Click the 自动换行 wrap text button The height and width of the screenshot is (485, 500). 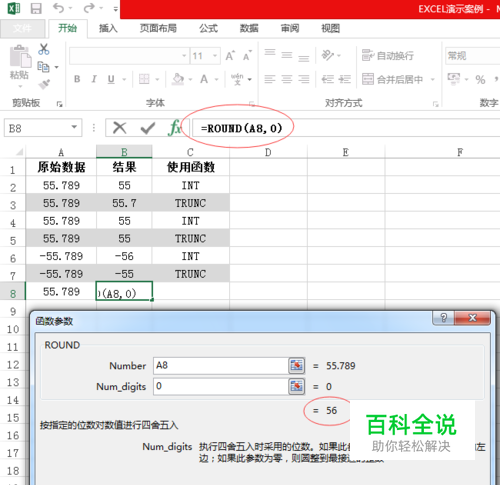coord(388,55)
